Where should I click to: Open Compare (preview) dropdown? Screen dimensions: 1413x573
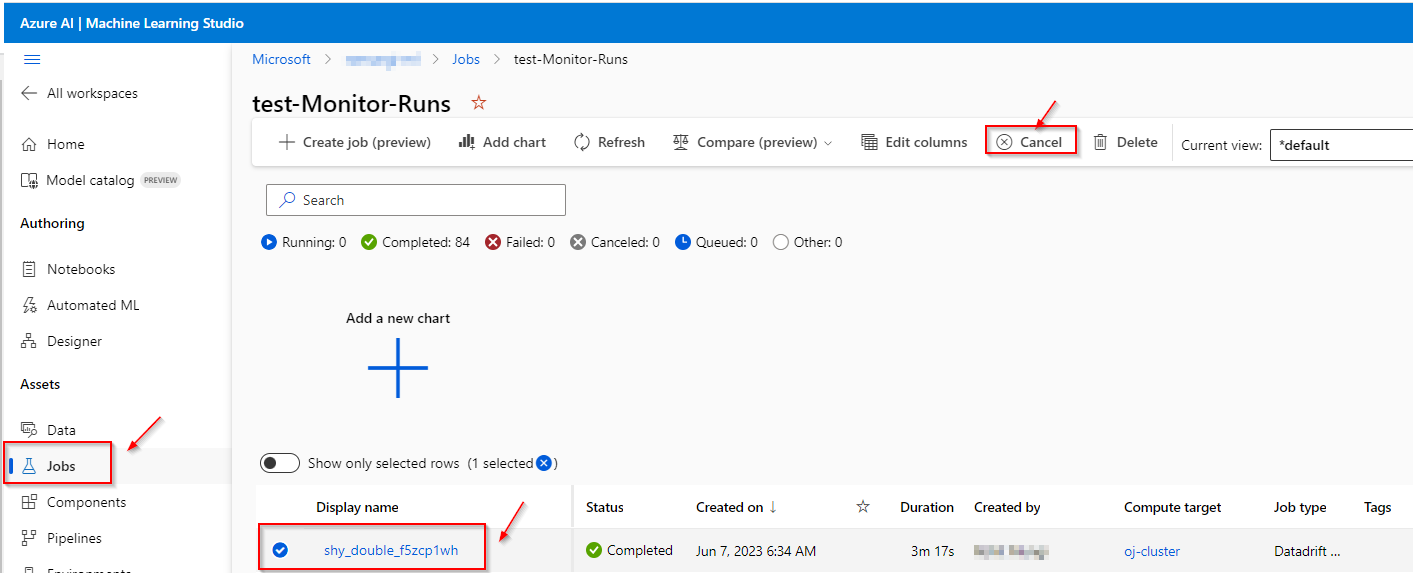coord(752,142)
